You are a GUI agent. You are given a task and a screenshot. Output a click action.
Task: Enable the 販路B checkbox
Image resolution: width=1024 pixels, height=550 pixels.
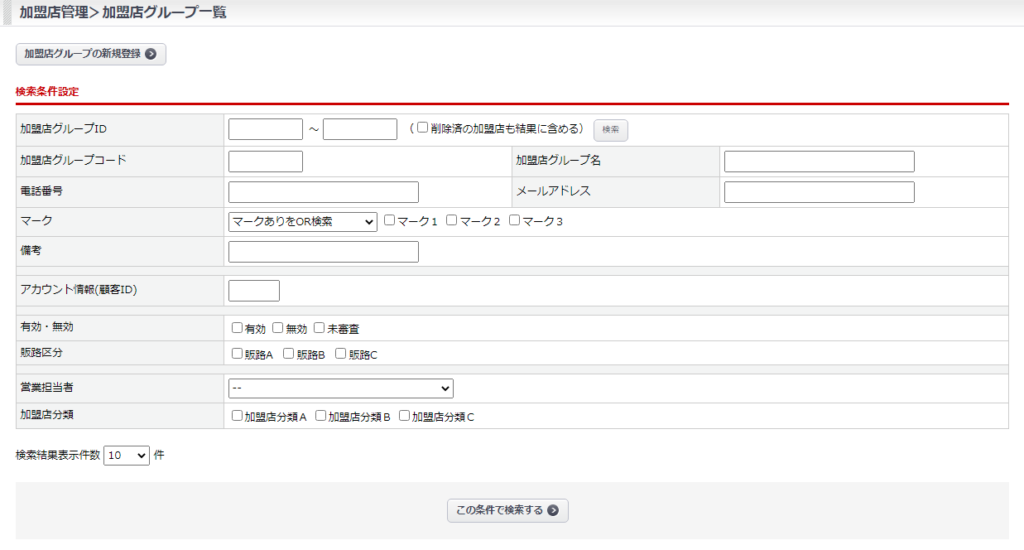289,353
